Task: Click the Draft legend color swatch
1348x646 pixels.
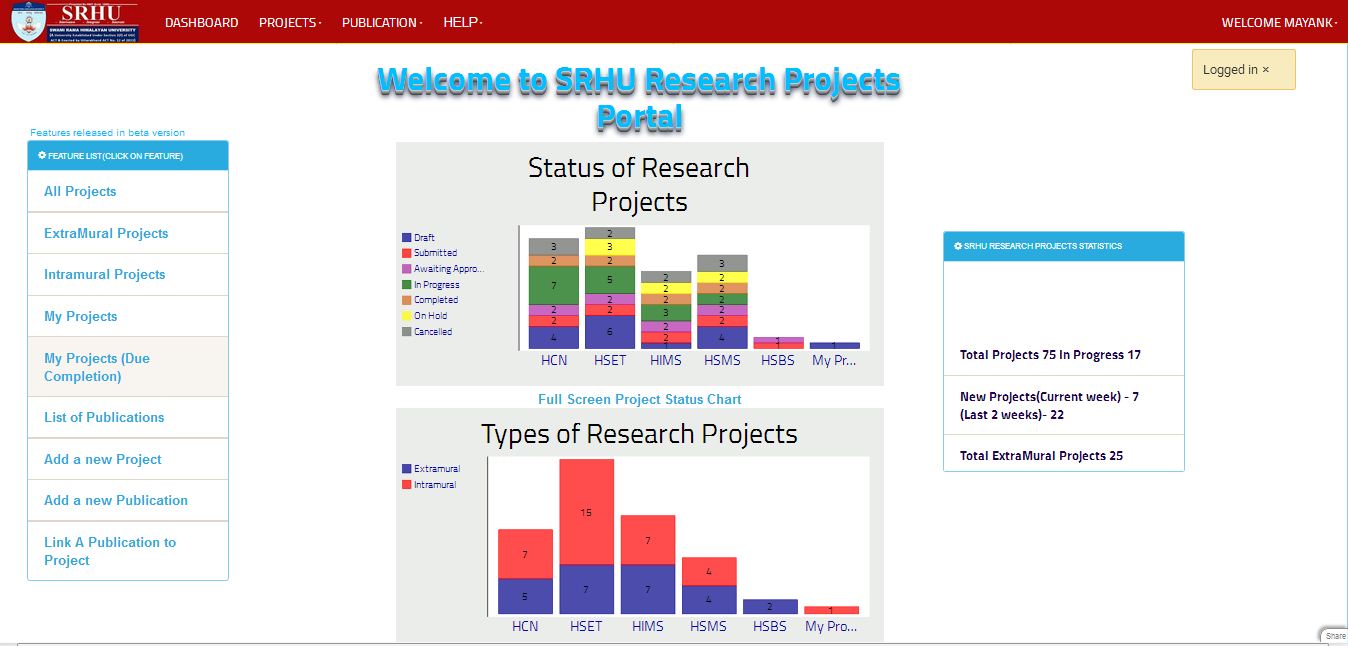Action: point(406,238)
